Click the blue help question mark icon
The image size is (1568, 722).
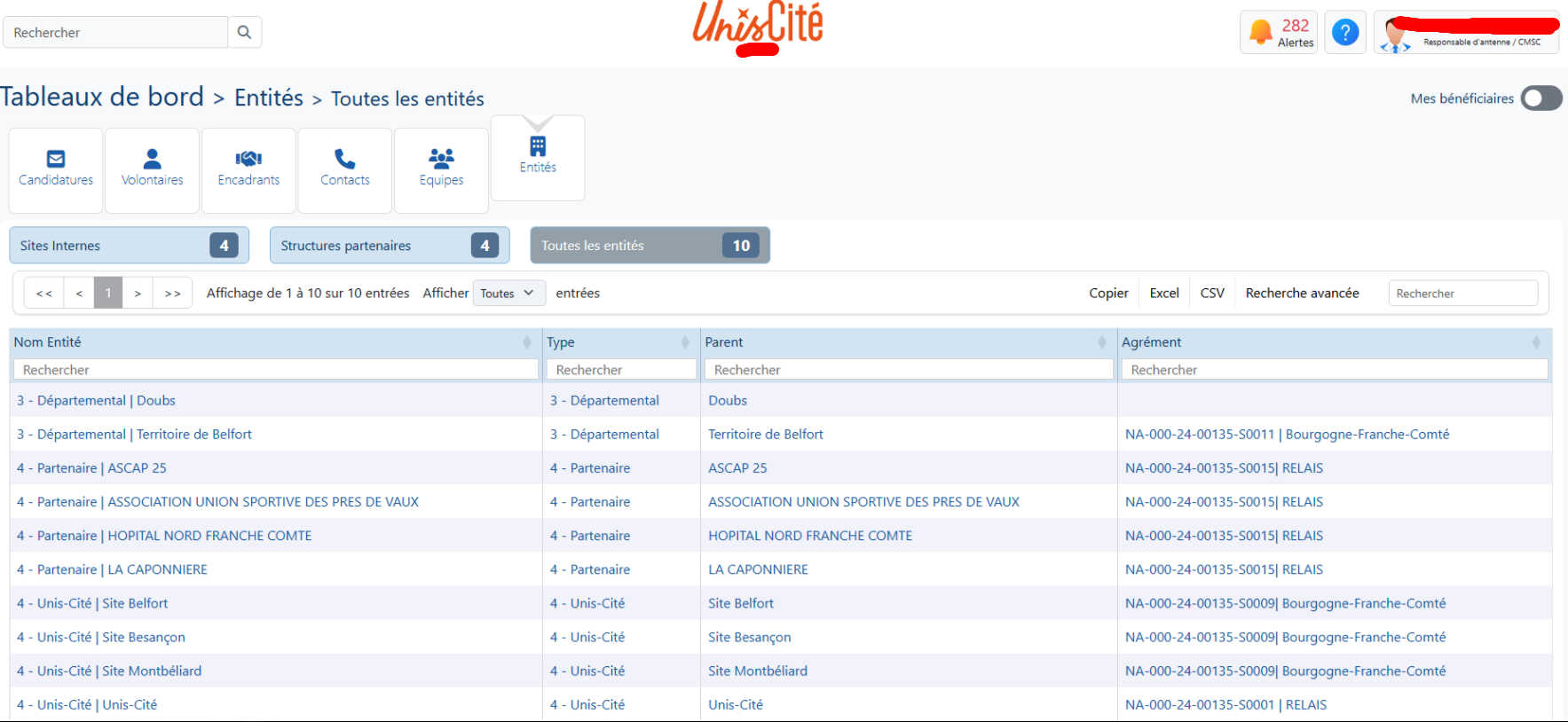1344,33
